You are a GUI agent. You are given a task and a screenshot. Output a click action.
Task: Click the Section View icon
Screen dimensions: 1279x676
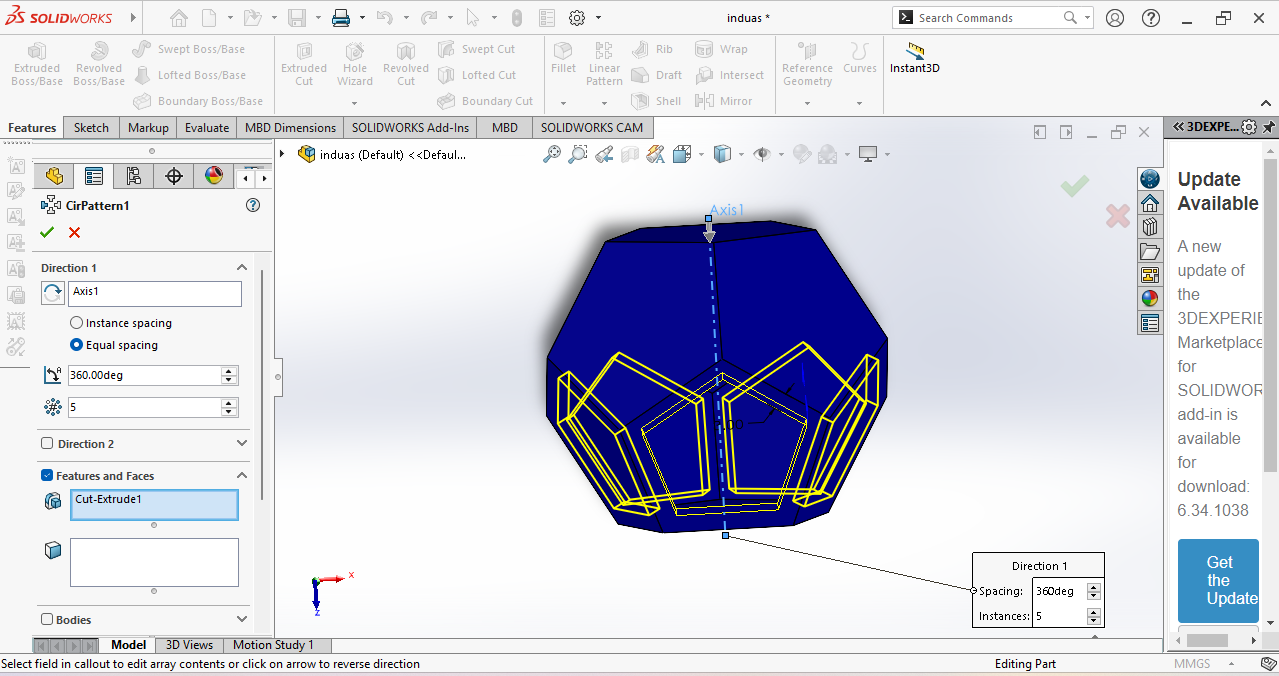630,154
